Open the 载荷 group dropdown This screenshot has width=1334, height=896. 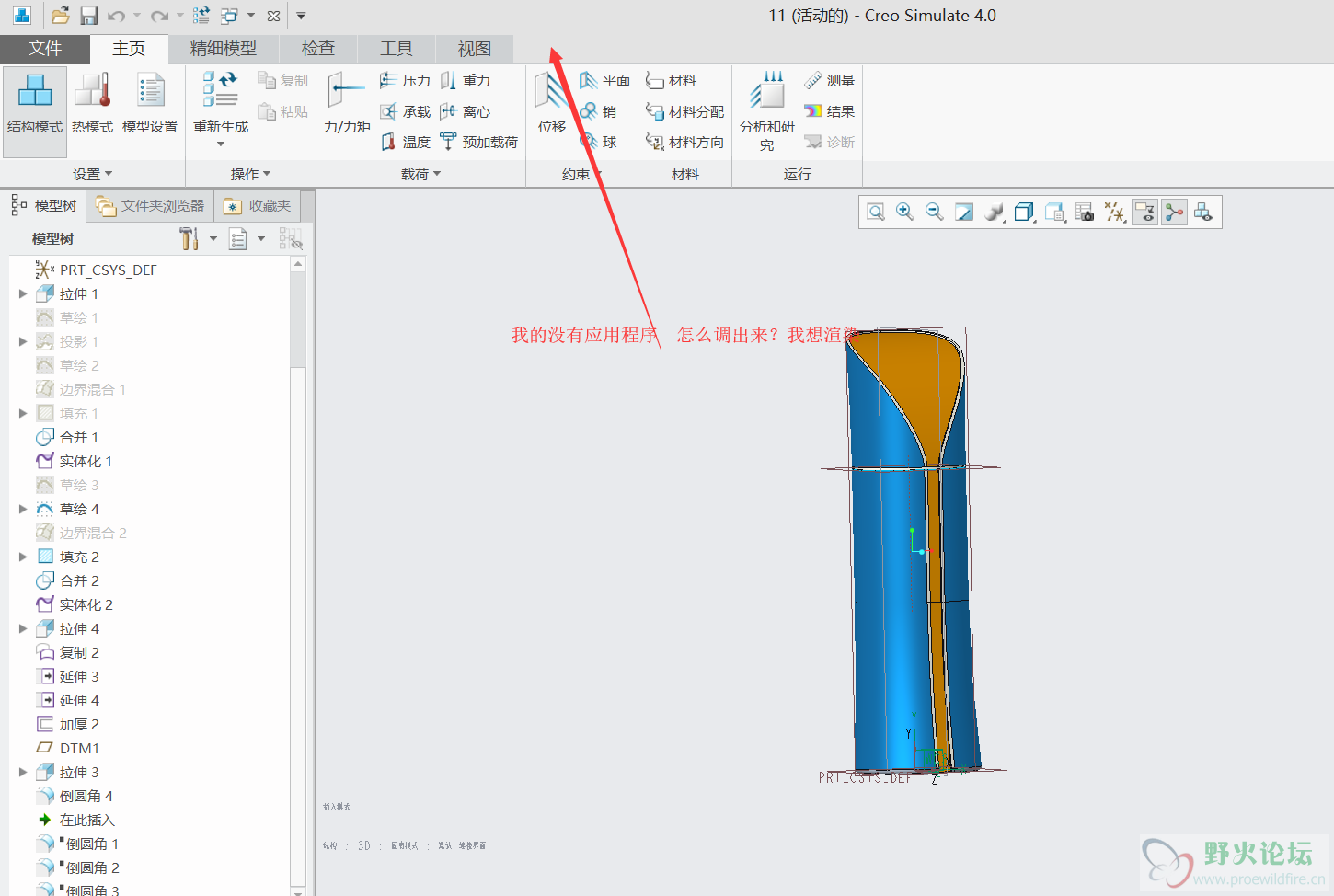pos(420,174)
